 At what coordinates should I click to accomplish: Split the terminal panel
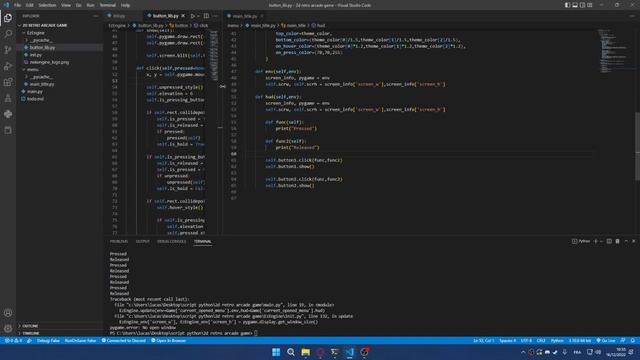(609, 241)
